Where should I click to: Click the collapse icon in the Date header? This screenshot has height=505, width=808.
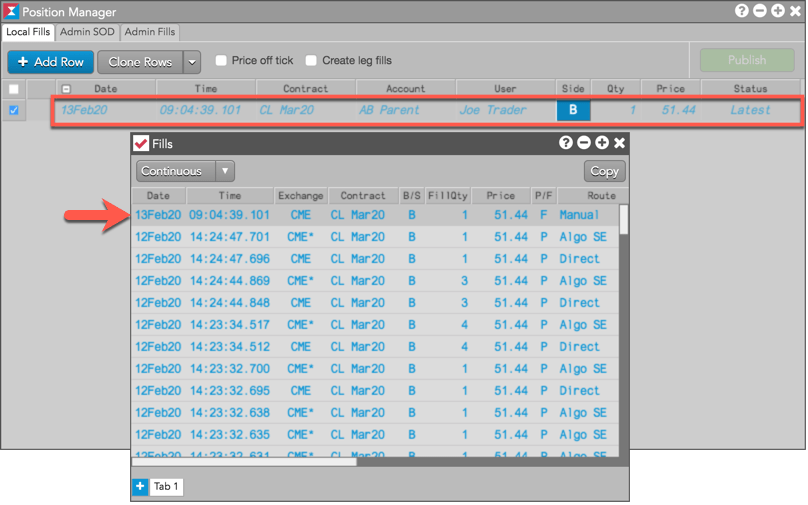coord(66,89)
